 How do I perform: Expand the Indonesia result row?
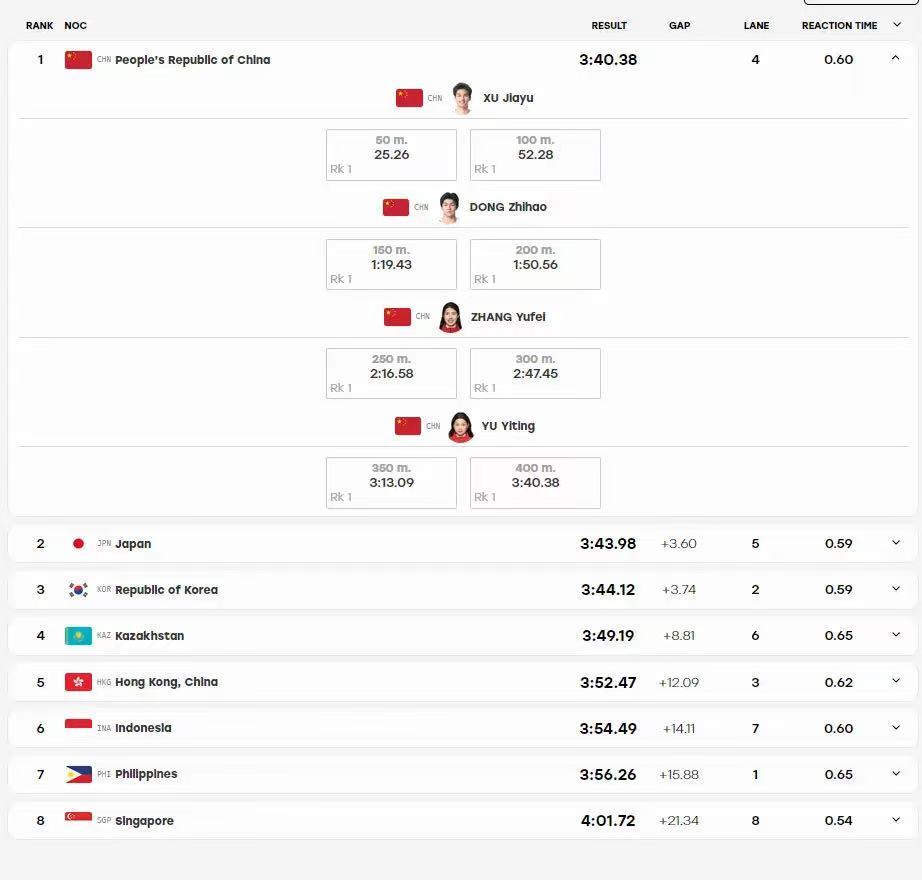tap(896, 727)
